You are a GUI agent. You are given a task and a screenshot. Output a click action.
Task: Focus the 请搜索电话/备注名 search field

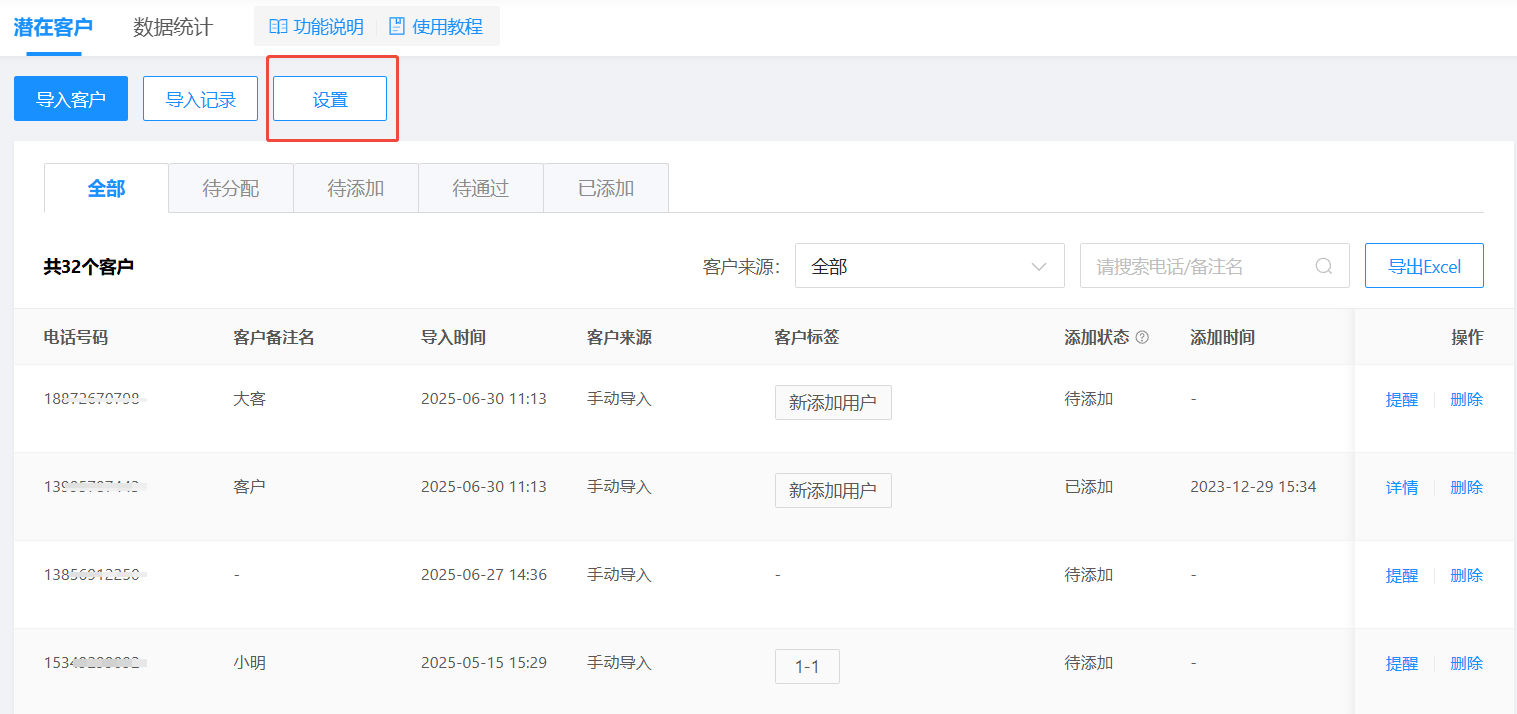point(1215,266)
